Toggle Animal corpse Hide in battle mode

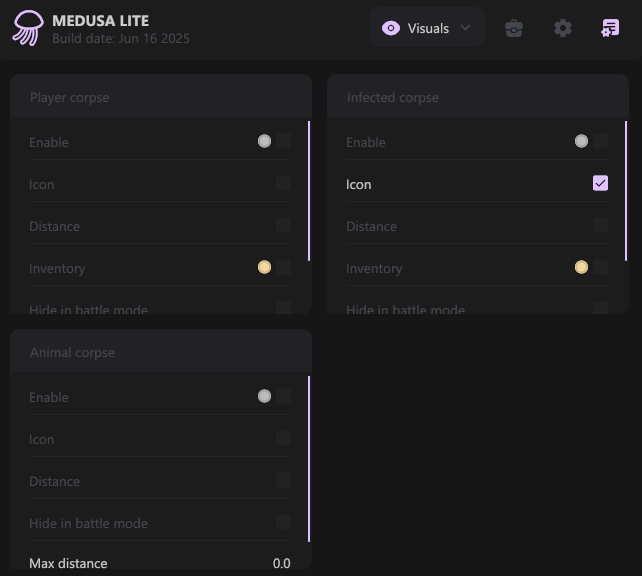tap(284, 523)
